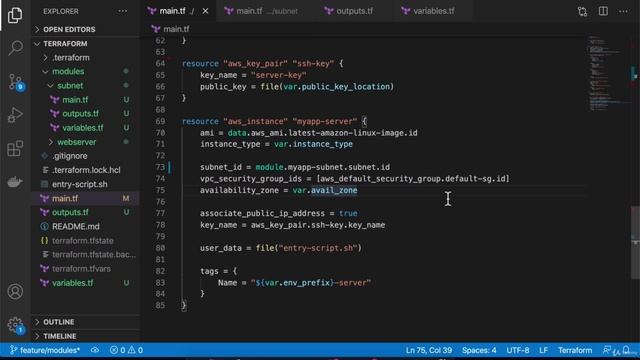This screenshot has height=360, width=640.
Task: Open README.md file
Action: [x=85, y=227]
